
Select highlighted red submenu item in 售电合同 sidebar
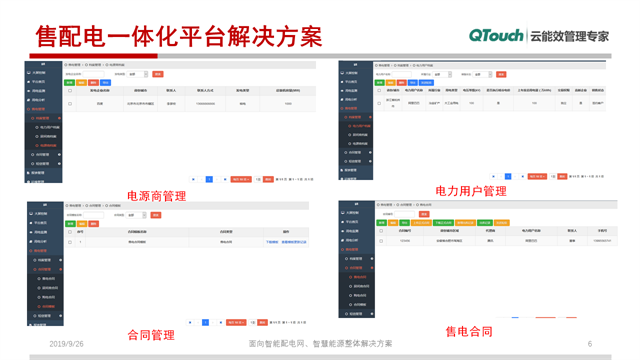(x=358, y=277)
